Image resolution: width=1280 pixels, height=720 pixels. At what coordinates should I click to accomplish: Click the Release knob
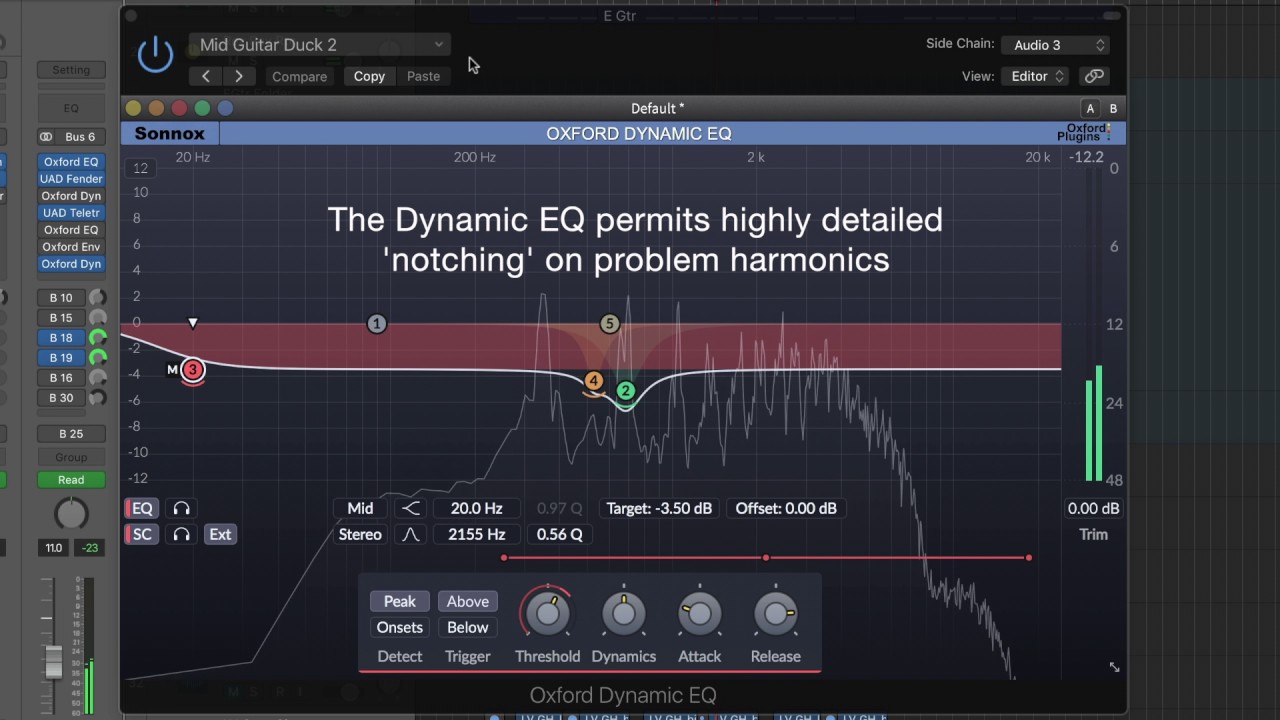tap(775, 613)
